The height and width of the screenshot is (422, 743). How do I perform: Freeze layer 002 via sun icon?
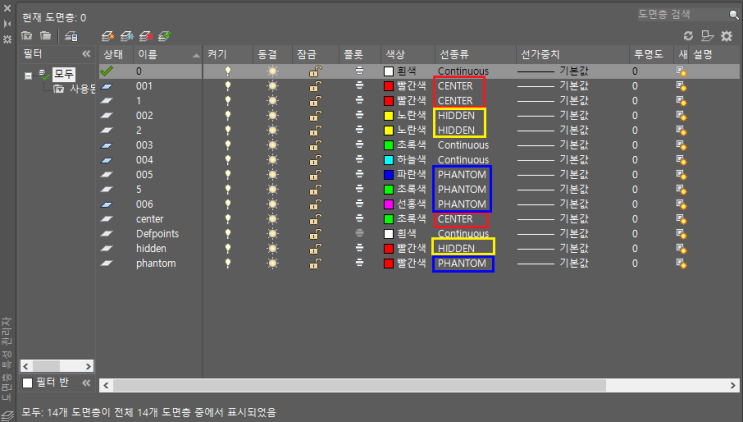(x=272, y=116)
